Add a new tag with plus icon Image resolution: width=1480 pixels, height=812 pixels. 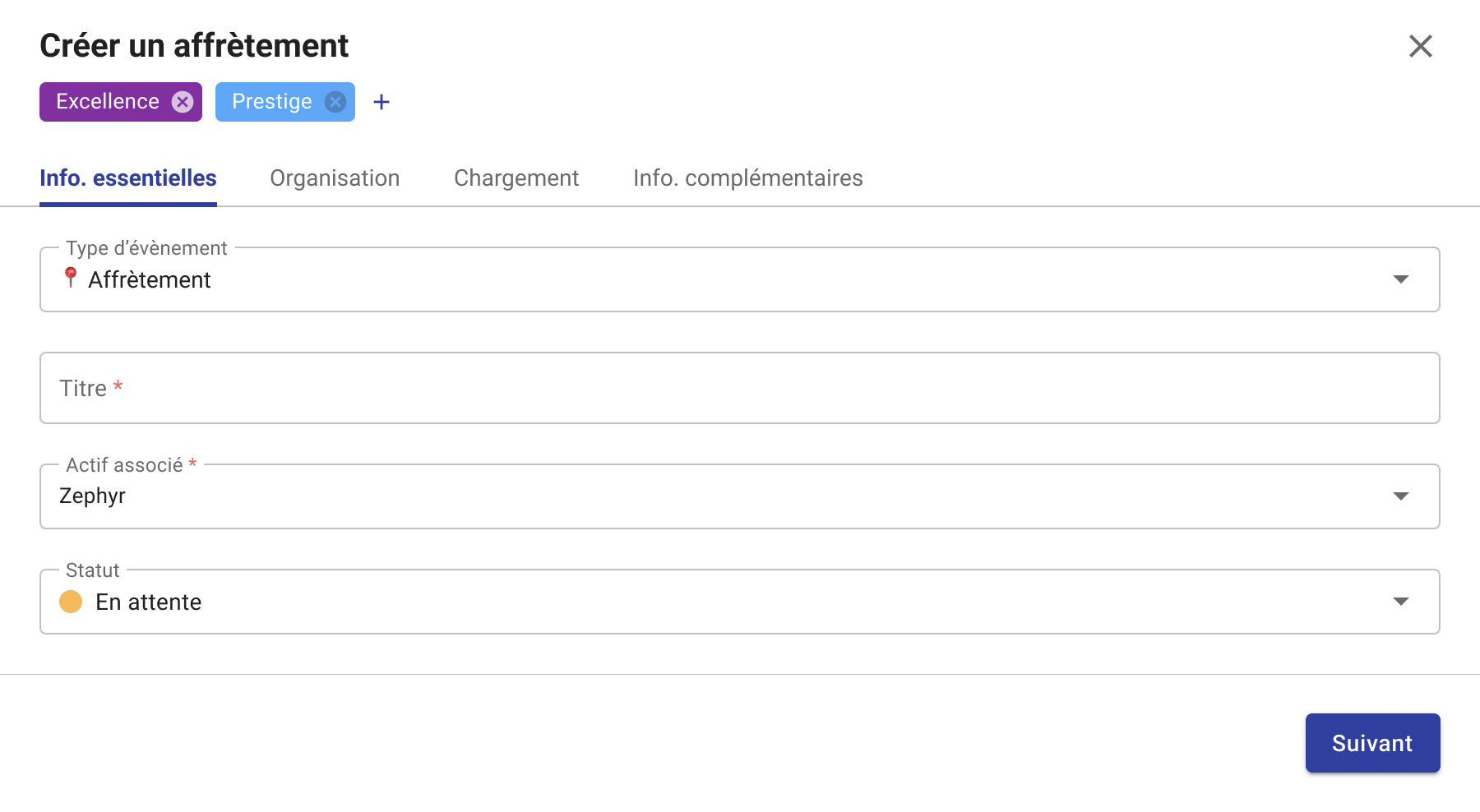point(382,102)
